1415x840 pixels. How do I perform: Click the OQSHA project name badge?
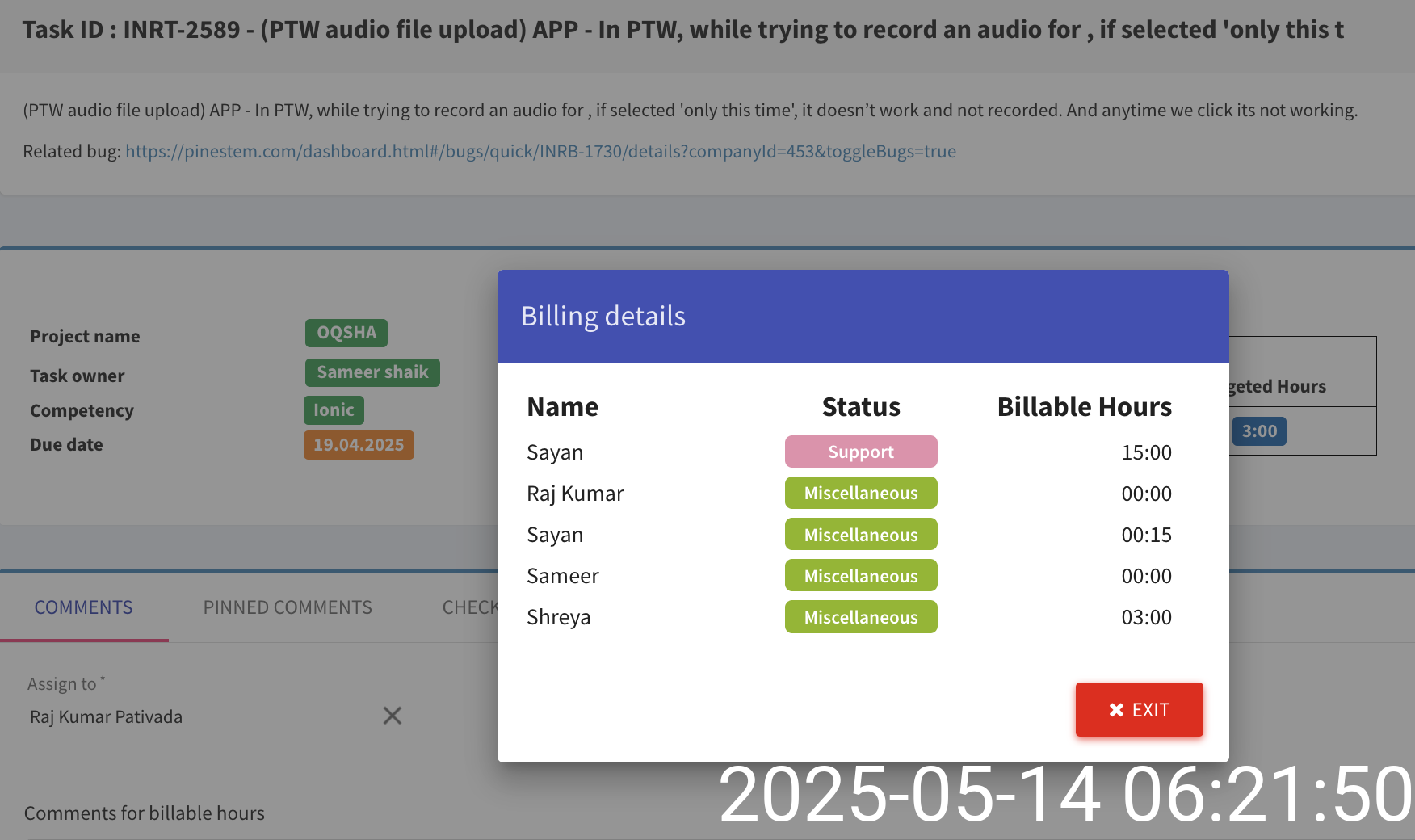pyautogui.click(x=346, y=333)
